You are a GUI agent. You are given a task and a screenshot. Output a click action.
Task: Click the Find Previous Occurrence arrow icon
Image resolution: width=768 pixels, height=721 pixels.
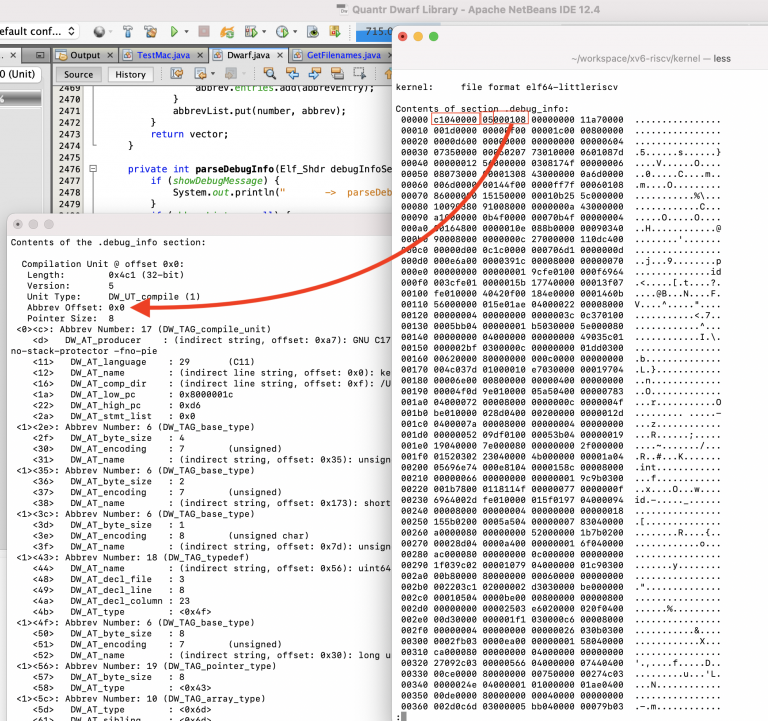click(x=292, y=73)
